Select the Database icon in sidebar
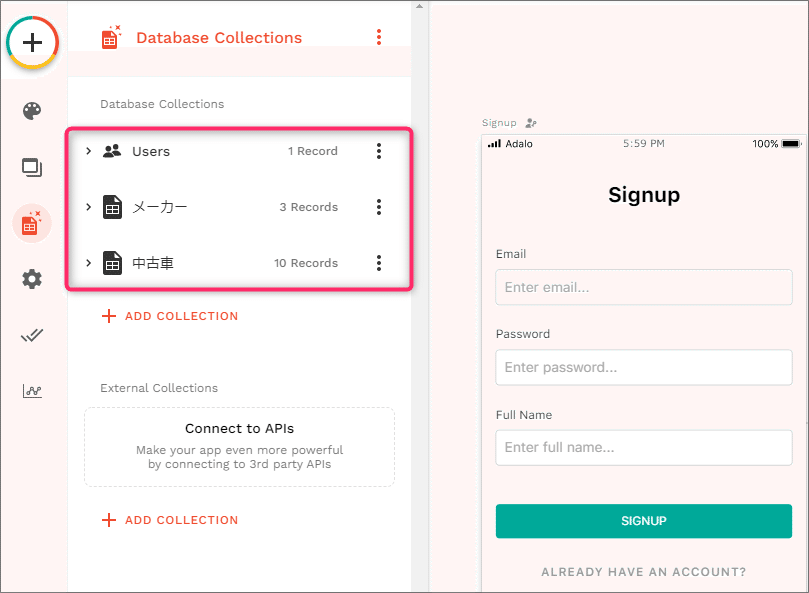Viewport: 809px width, 593px height. pyautogui.click(x=32, y=223)
